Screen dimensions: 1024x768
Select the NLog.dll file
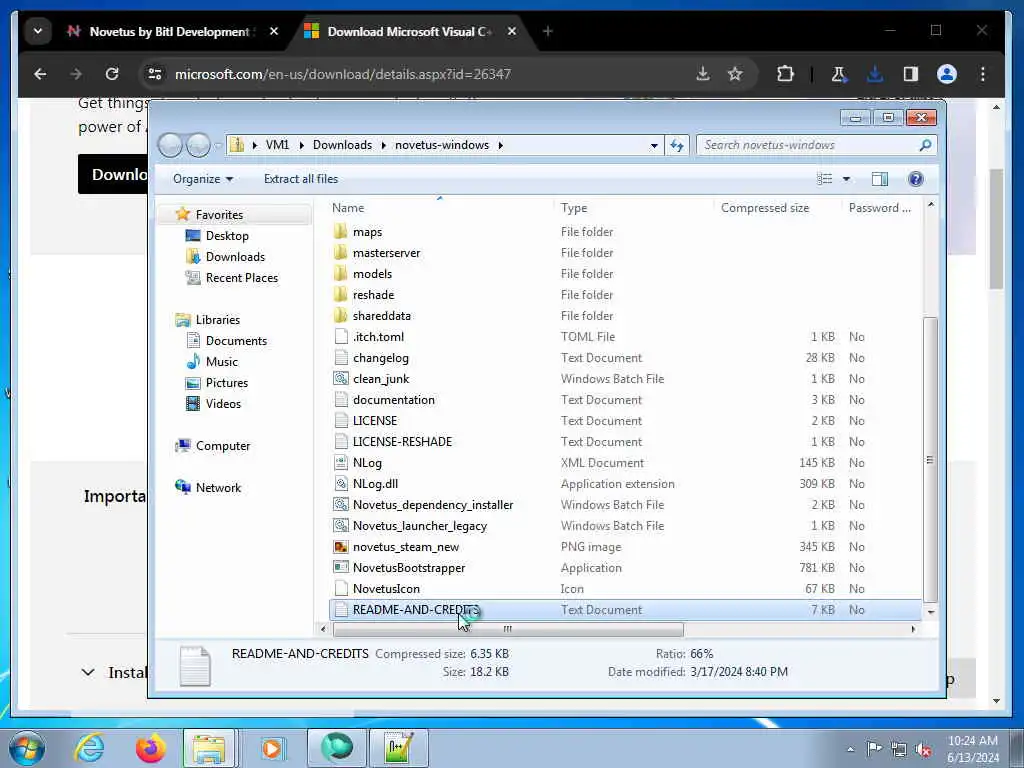tap(375, 484)
